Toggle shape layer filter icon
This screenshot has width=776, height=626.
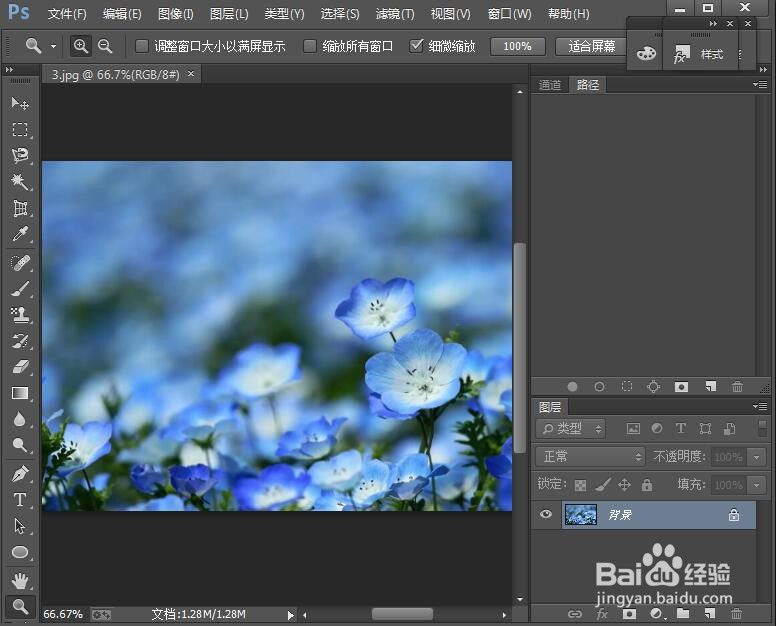coord(705,429)
